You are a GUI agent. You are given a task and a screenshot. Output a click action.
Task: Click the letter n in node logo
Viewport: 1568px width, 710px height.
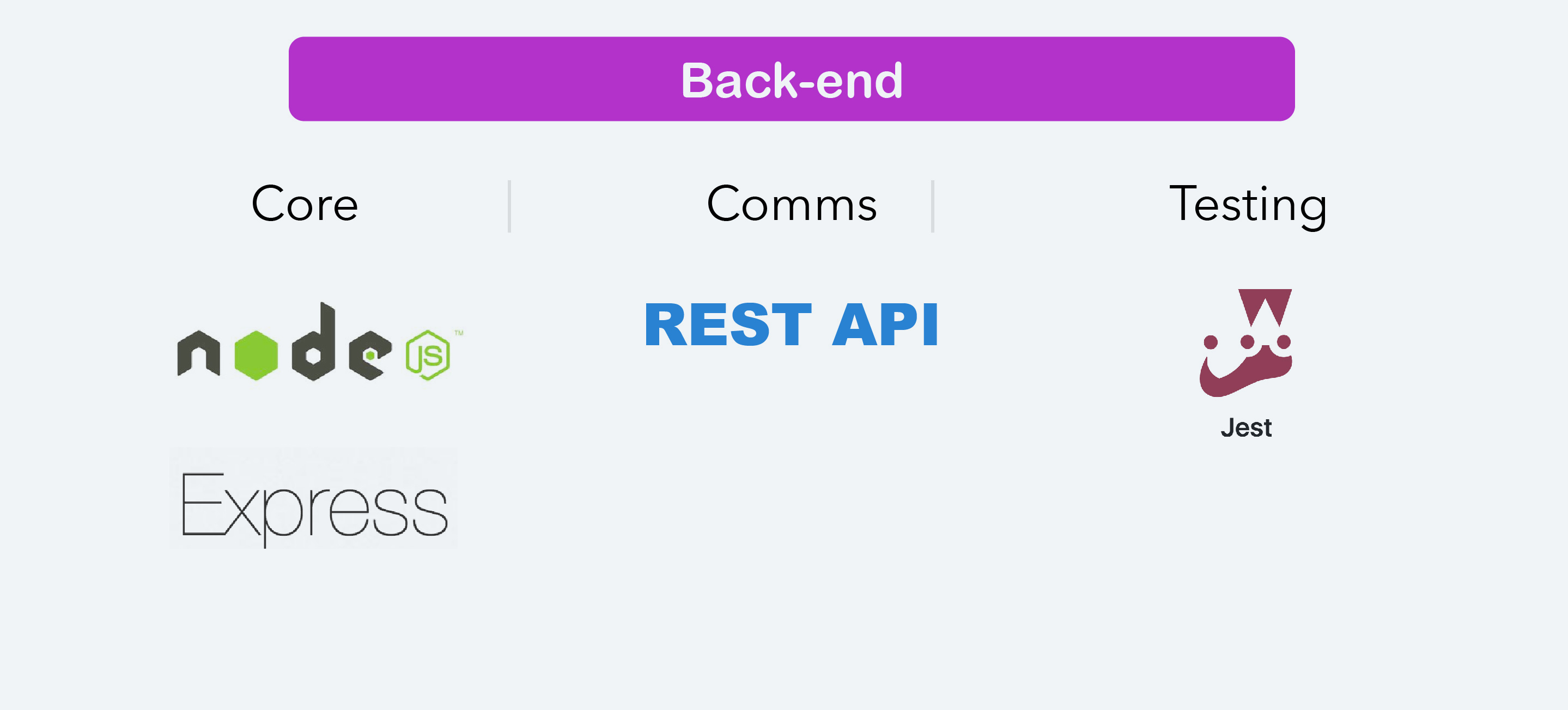(x=198, y=353)
